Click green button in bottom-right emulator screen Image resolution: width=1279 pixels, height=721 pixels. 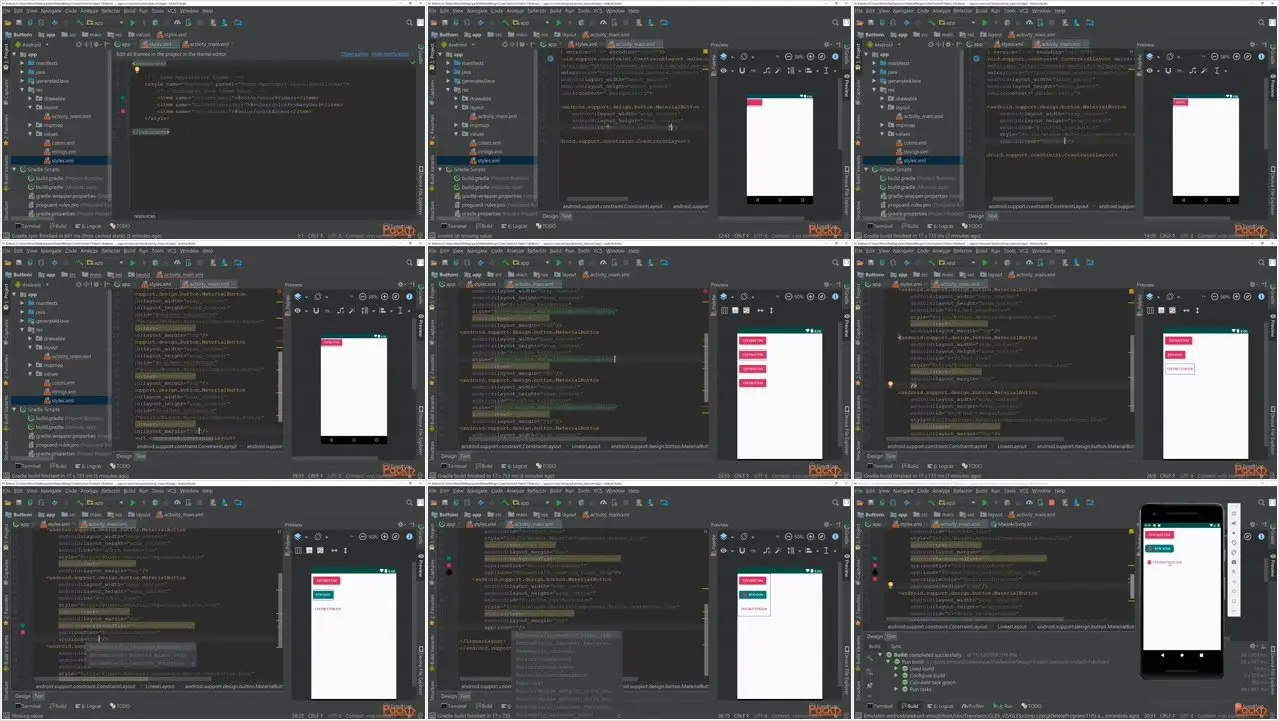[1158, 548]
